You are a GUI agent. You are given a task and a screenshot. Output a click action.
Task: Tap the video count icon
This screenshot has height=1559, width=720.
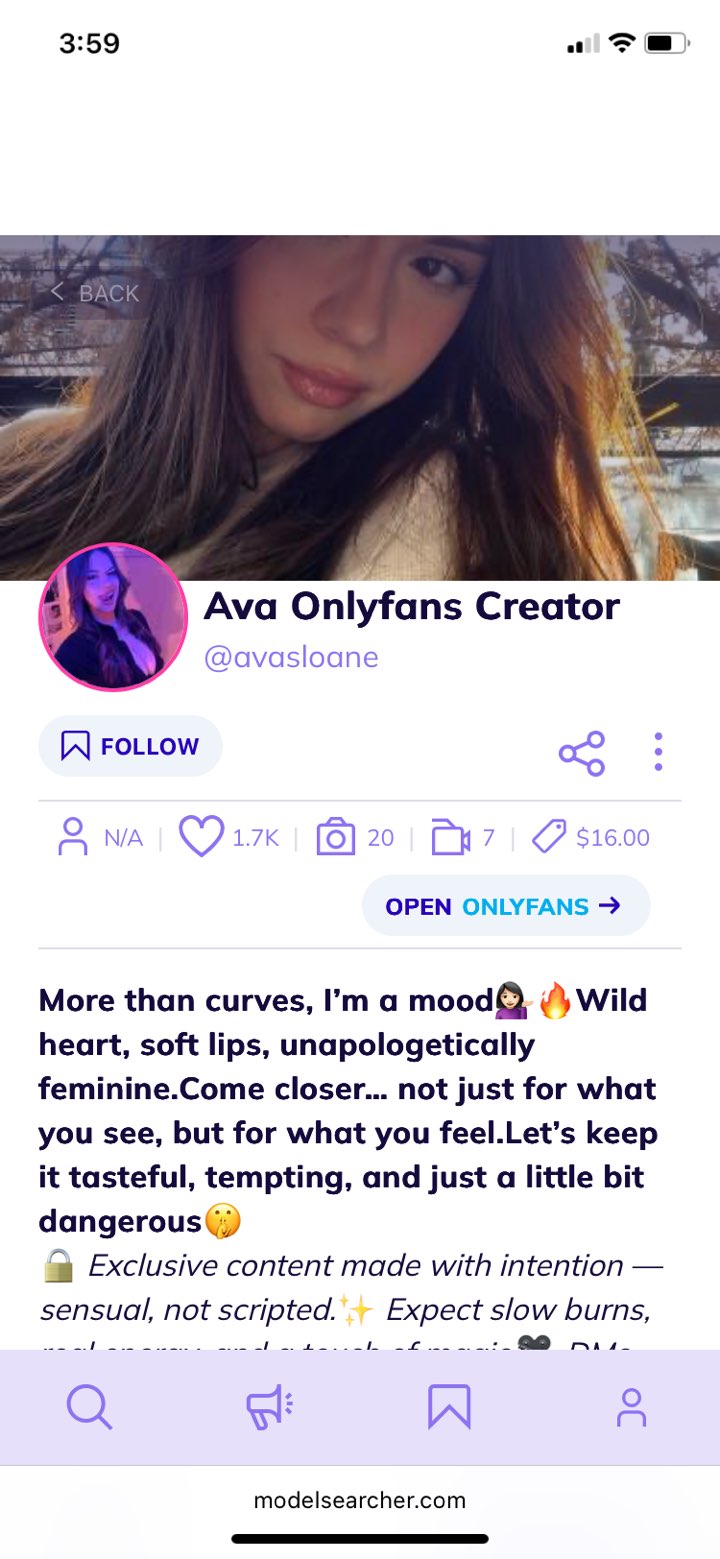pos(451,838)
